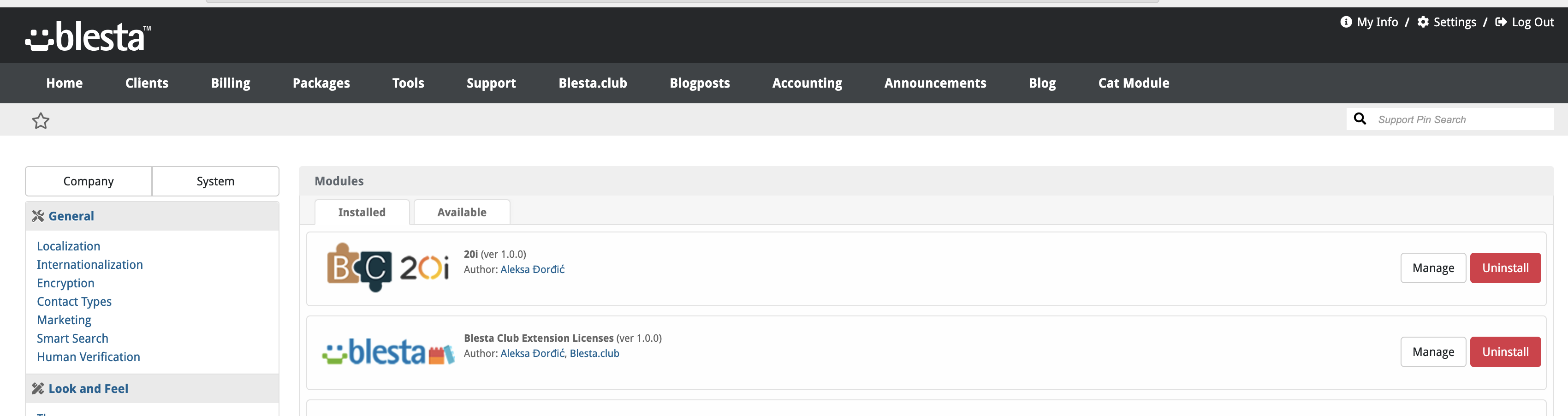Manage the Blesta Club Extension Licenses module

tap(1433, 352)
